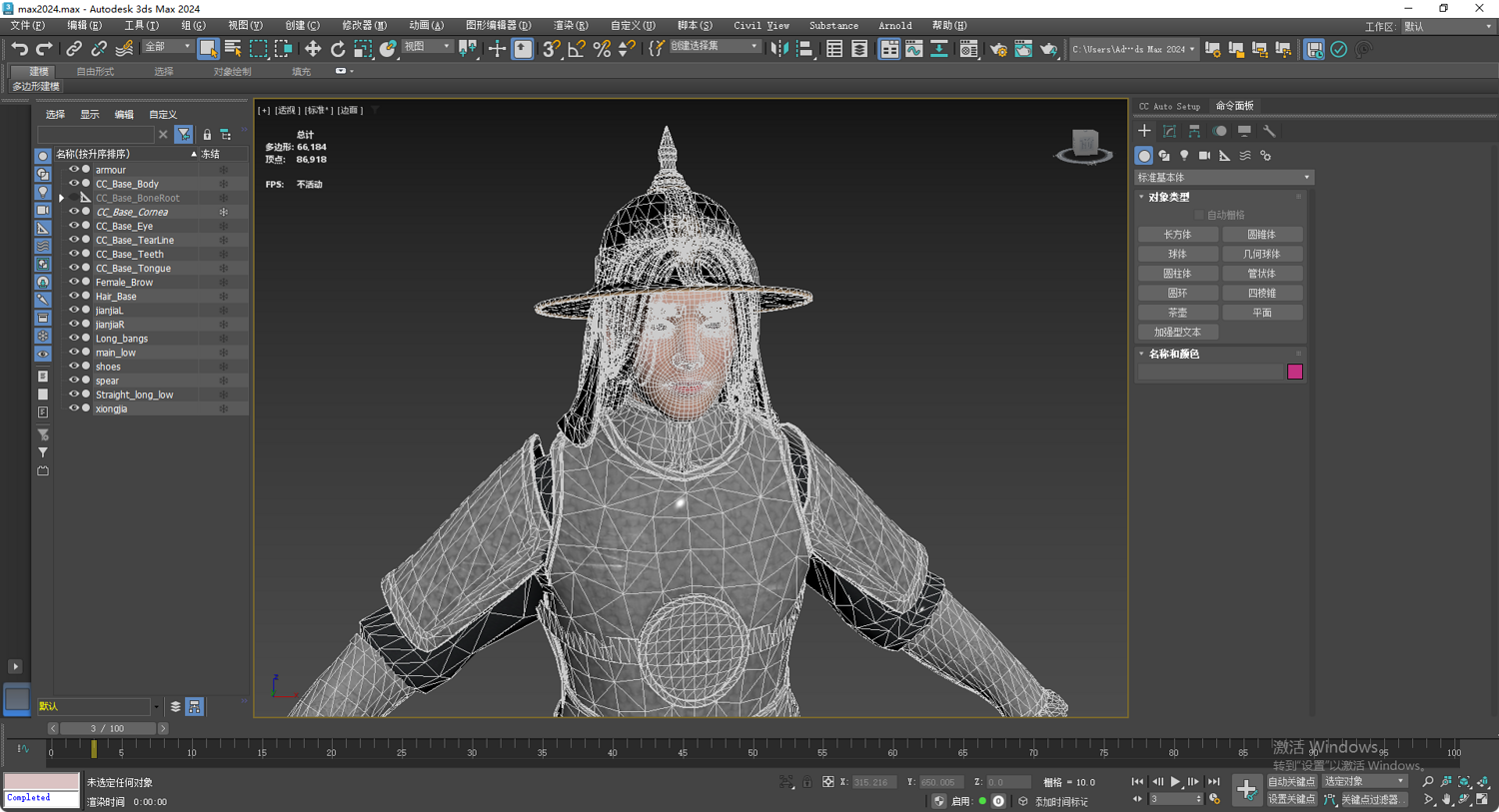Activate the Select and Rotate tool
1499x812 pixels.
[x=338, y=49]
